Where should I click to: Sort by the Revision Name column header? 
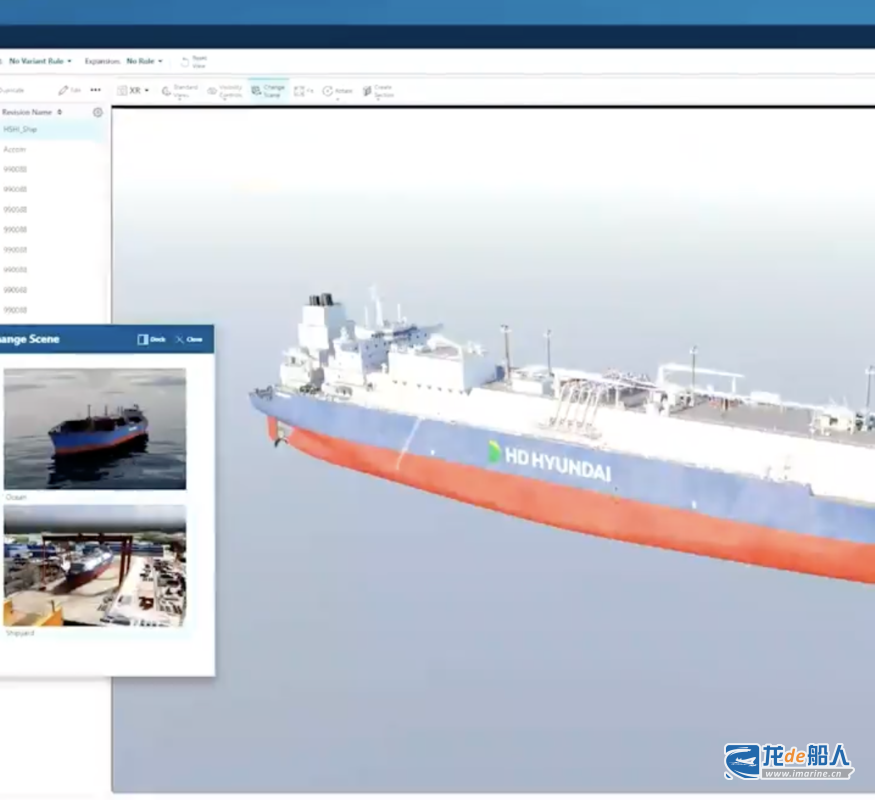[28, 112]
